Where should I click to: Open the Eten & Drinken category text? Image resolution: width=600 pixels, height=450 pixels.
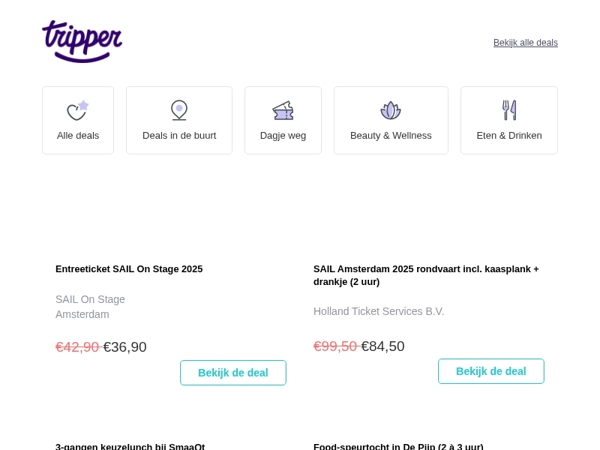(509, 135)
